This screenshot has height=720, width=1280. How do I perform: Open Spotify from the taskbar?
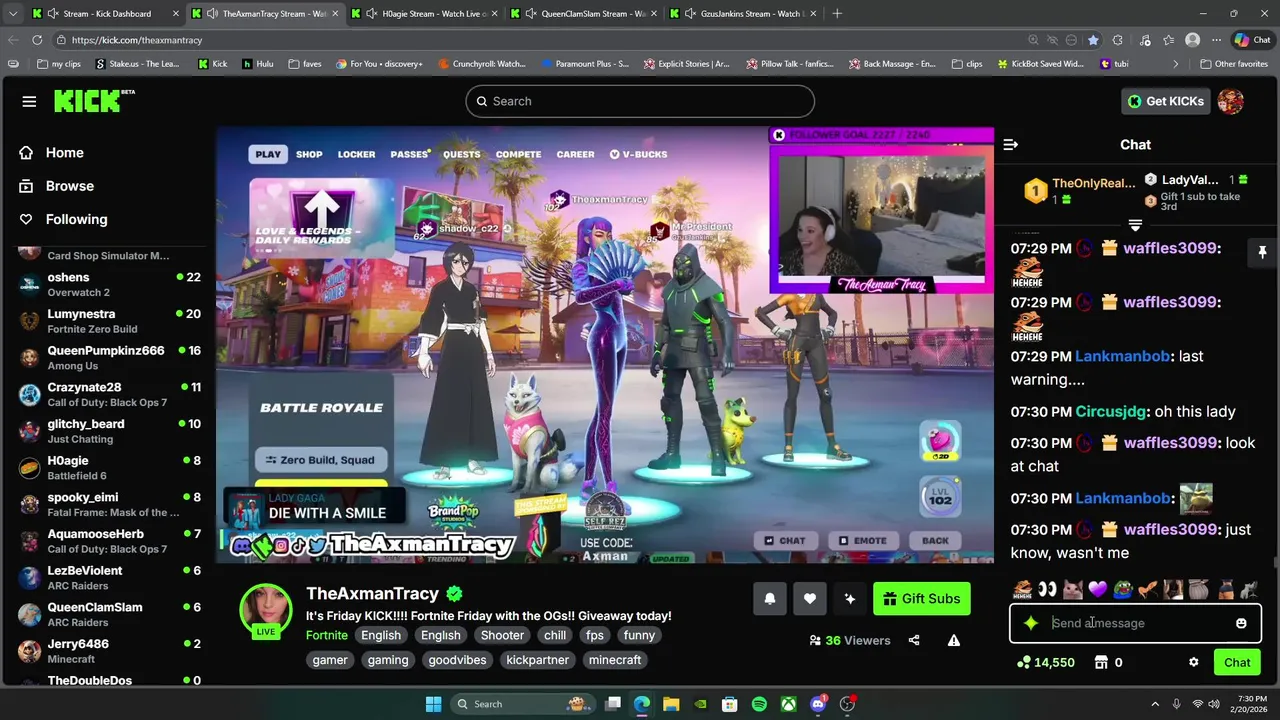point(758,704)
